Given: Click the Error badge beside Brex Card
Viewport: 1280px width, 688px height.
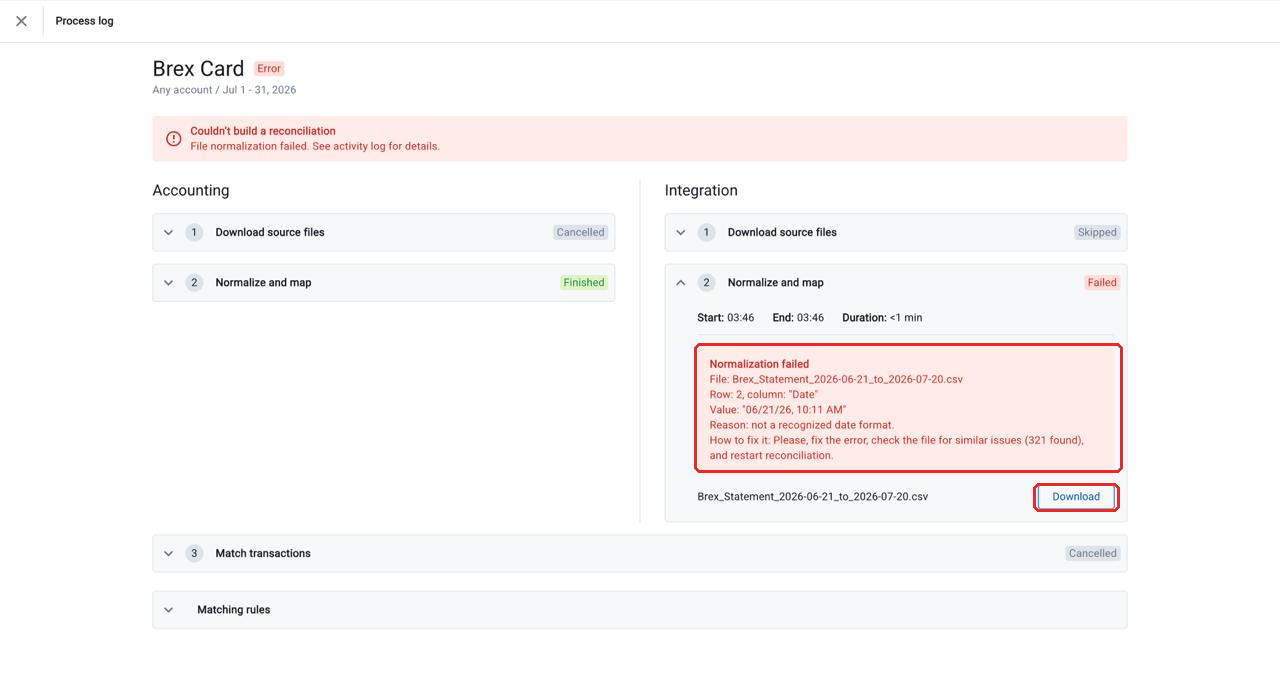Looking at the screenshot, I should 269,69.
